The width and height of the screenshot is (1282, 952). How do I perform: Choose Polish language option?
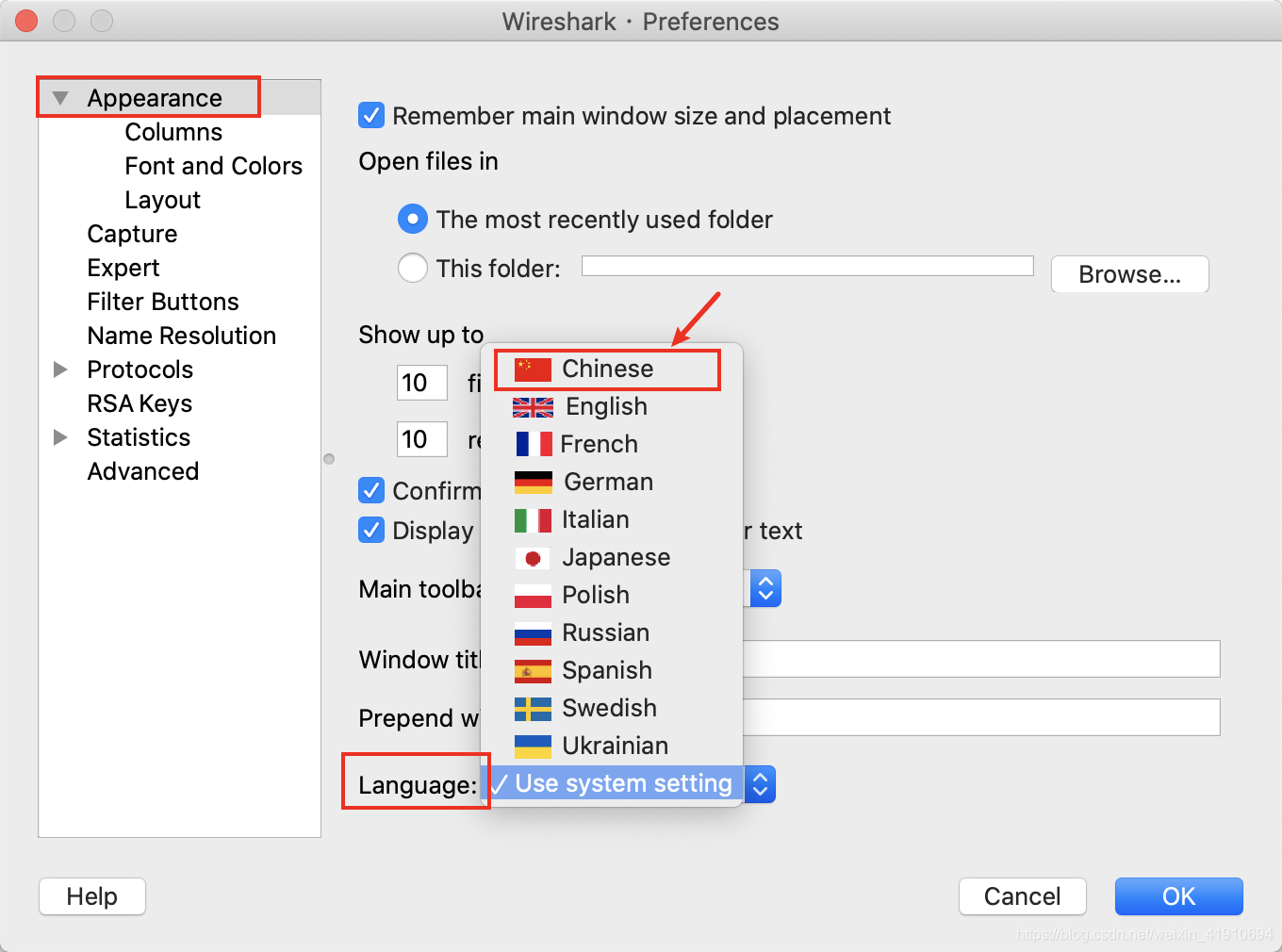click(612, 595)
